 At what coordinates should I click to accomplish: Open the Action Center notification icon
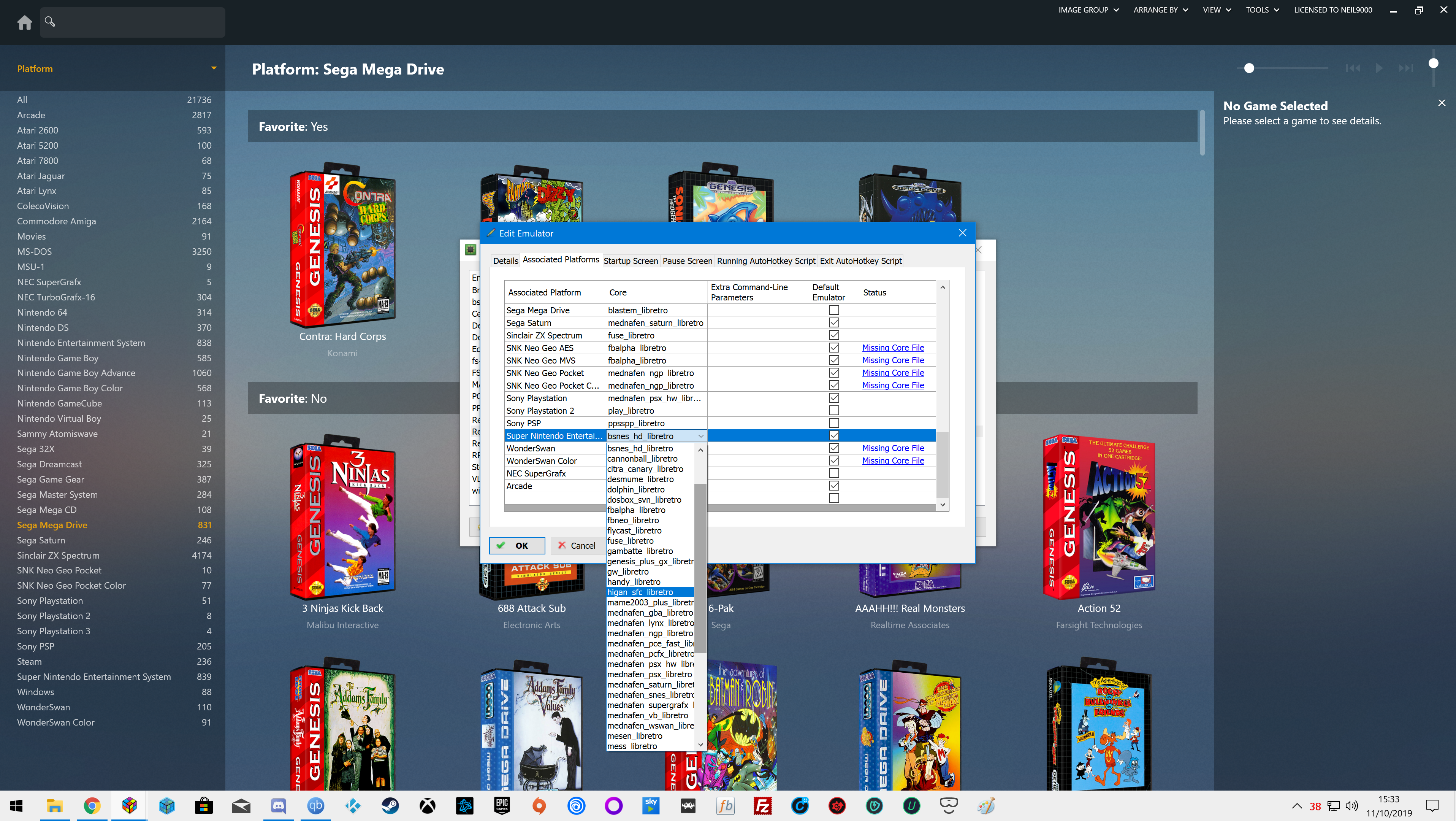pos(1432,806)
